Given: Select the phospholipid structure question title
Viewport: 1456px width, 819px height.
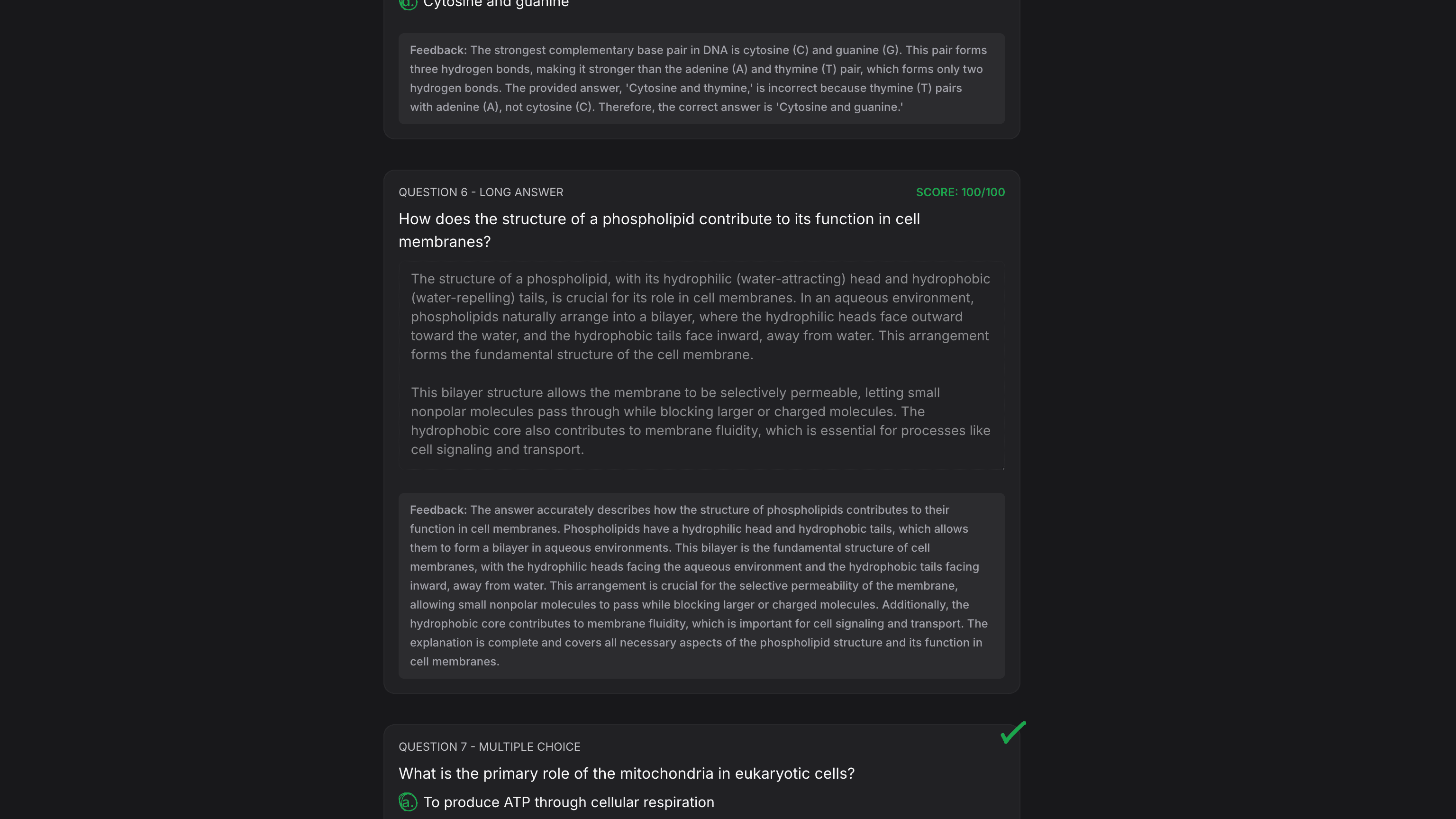Looking at the screenshot, I should 659,229.
